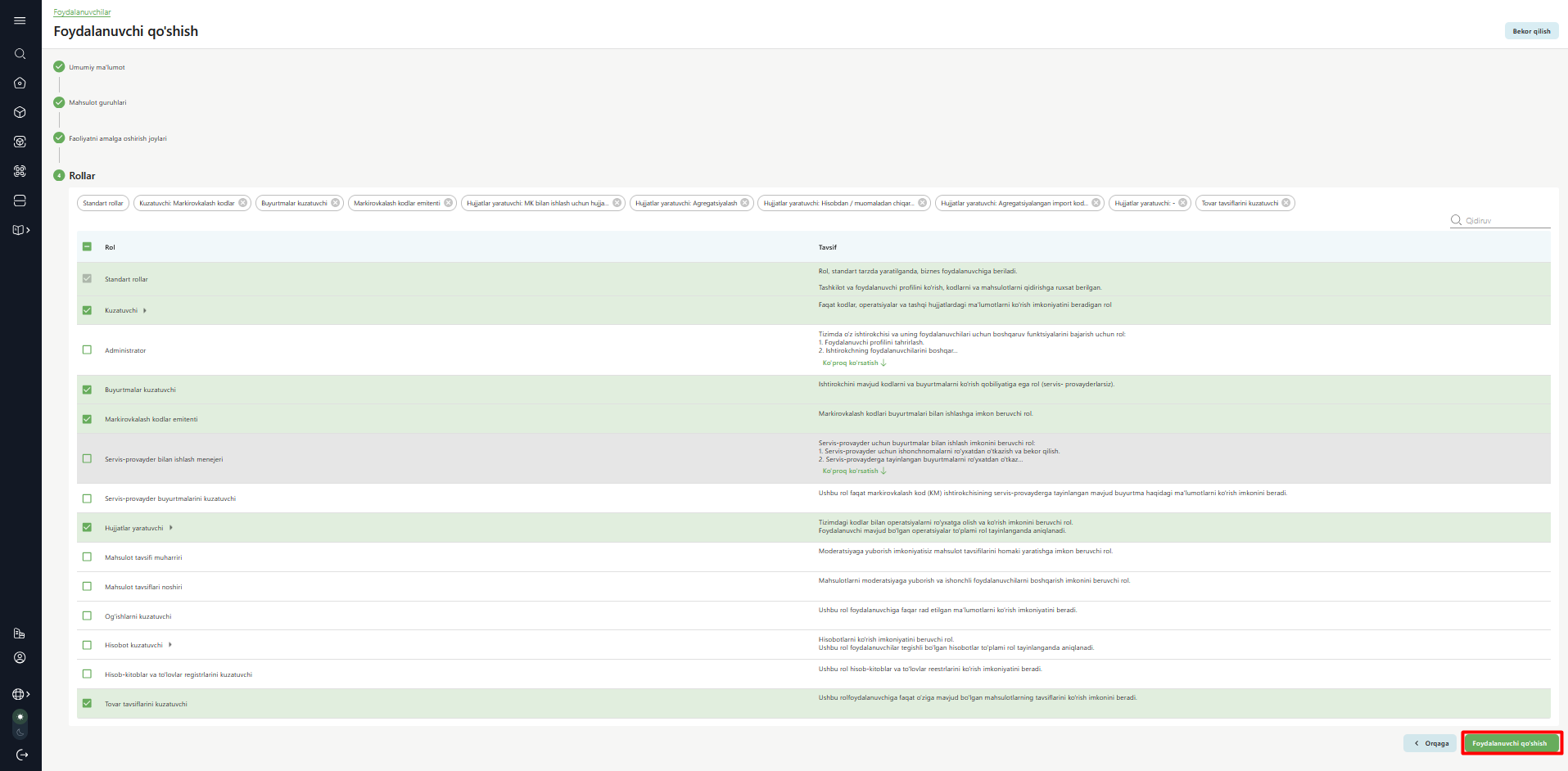Switch to light theme sun icon

click(20, 717)
